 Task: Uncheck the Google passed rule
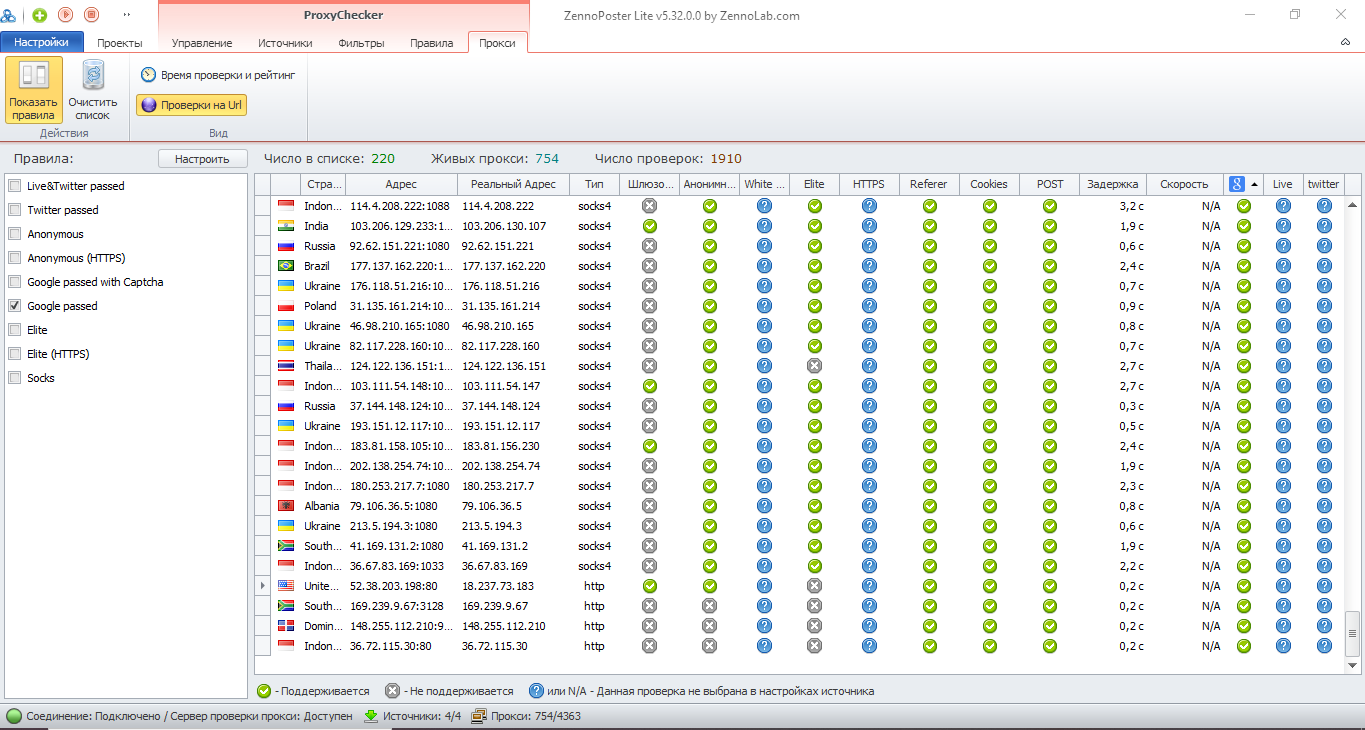pyautogui.click(x=15, y=306)
